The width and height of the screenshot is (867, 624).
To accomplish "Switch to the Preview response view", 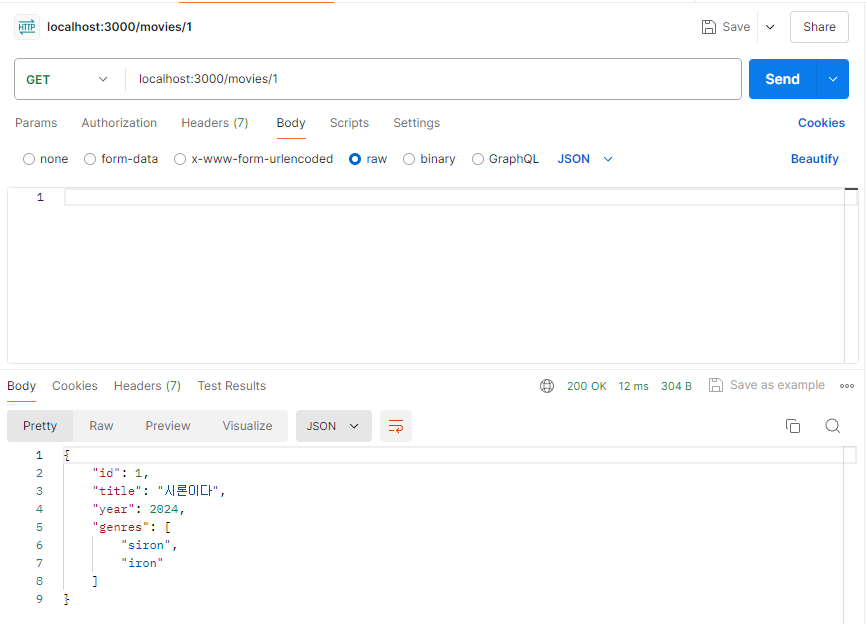I will tap(168, 426).
